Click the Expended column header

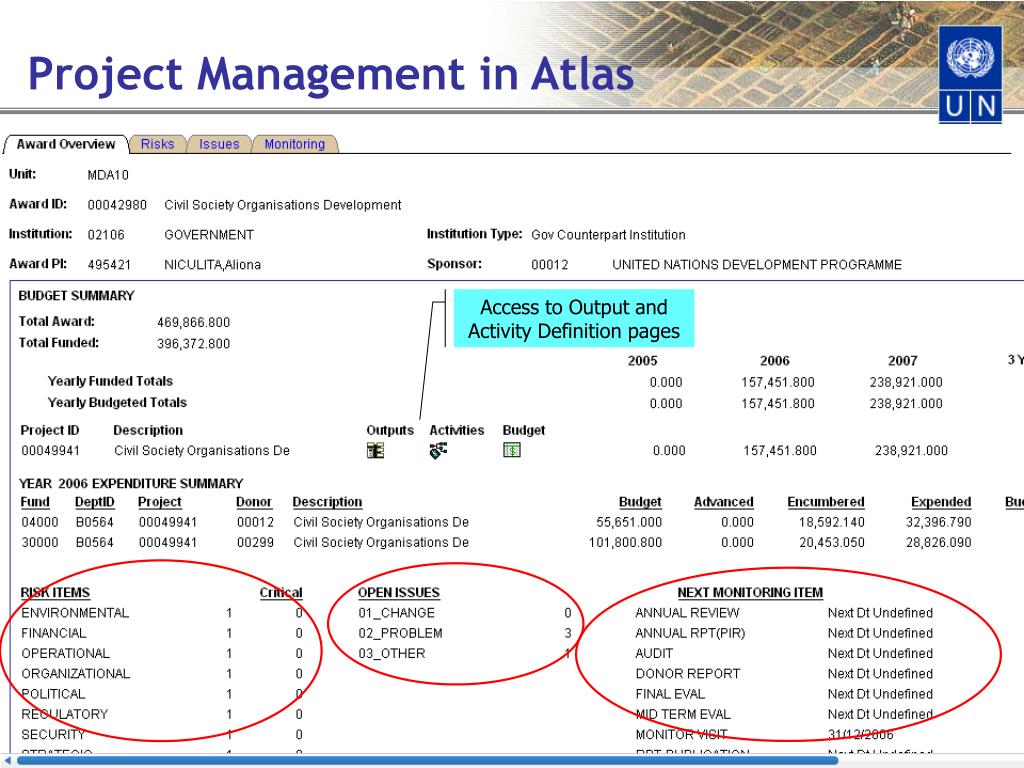(941, 502)
